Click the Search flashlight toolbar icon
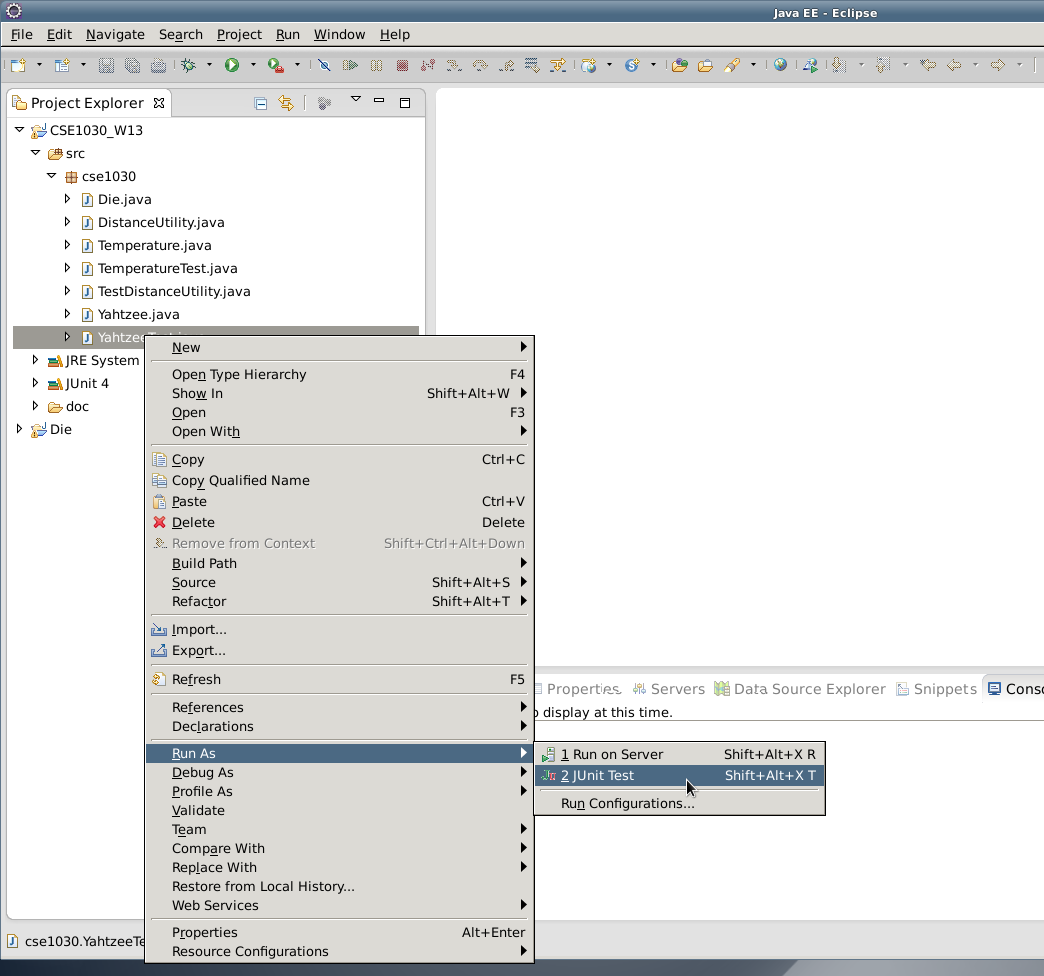Screen dimensions: 1044x976 (x=732, y=65)
